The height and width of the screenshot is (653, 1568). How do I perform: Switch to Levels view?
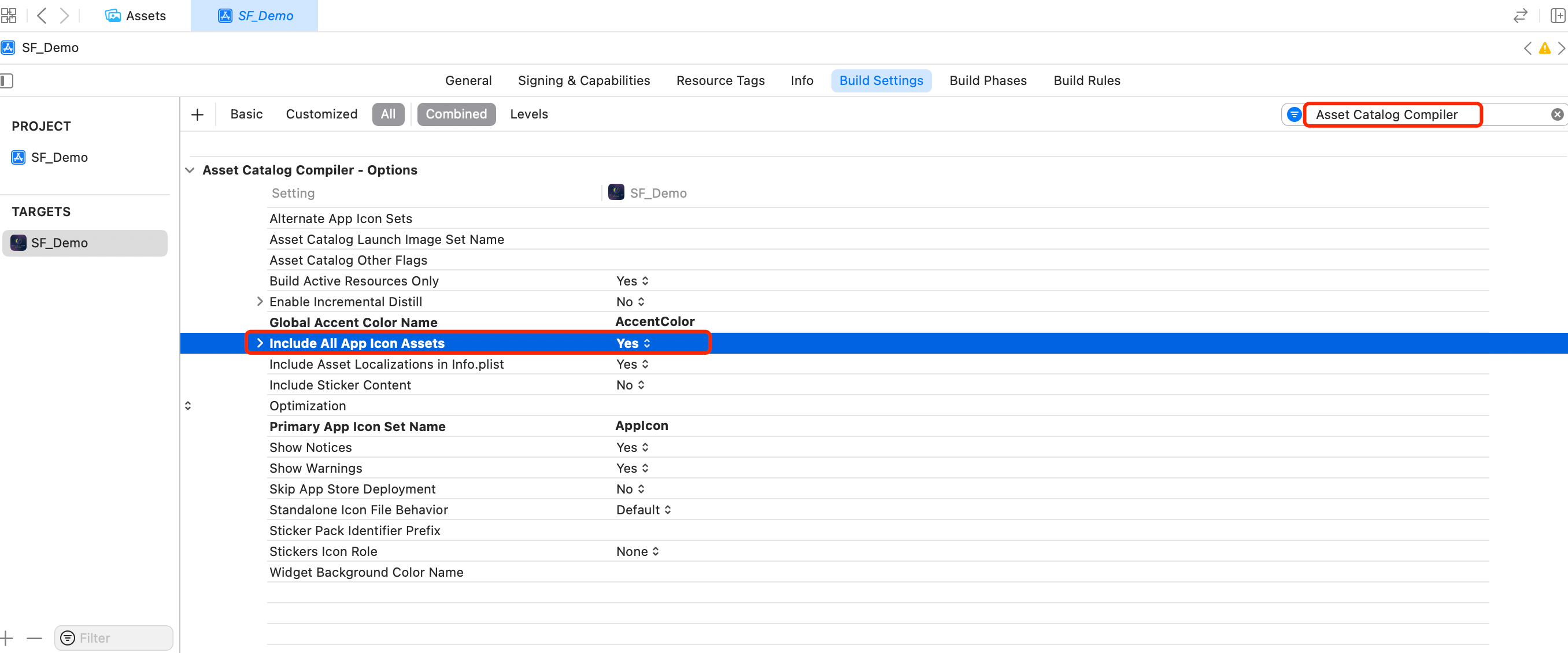pos(529,114)
